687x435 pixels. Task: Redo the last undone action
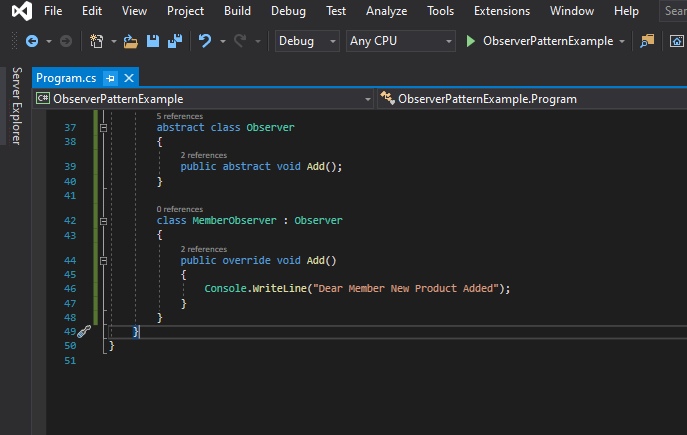point(240,41)
